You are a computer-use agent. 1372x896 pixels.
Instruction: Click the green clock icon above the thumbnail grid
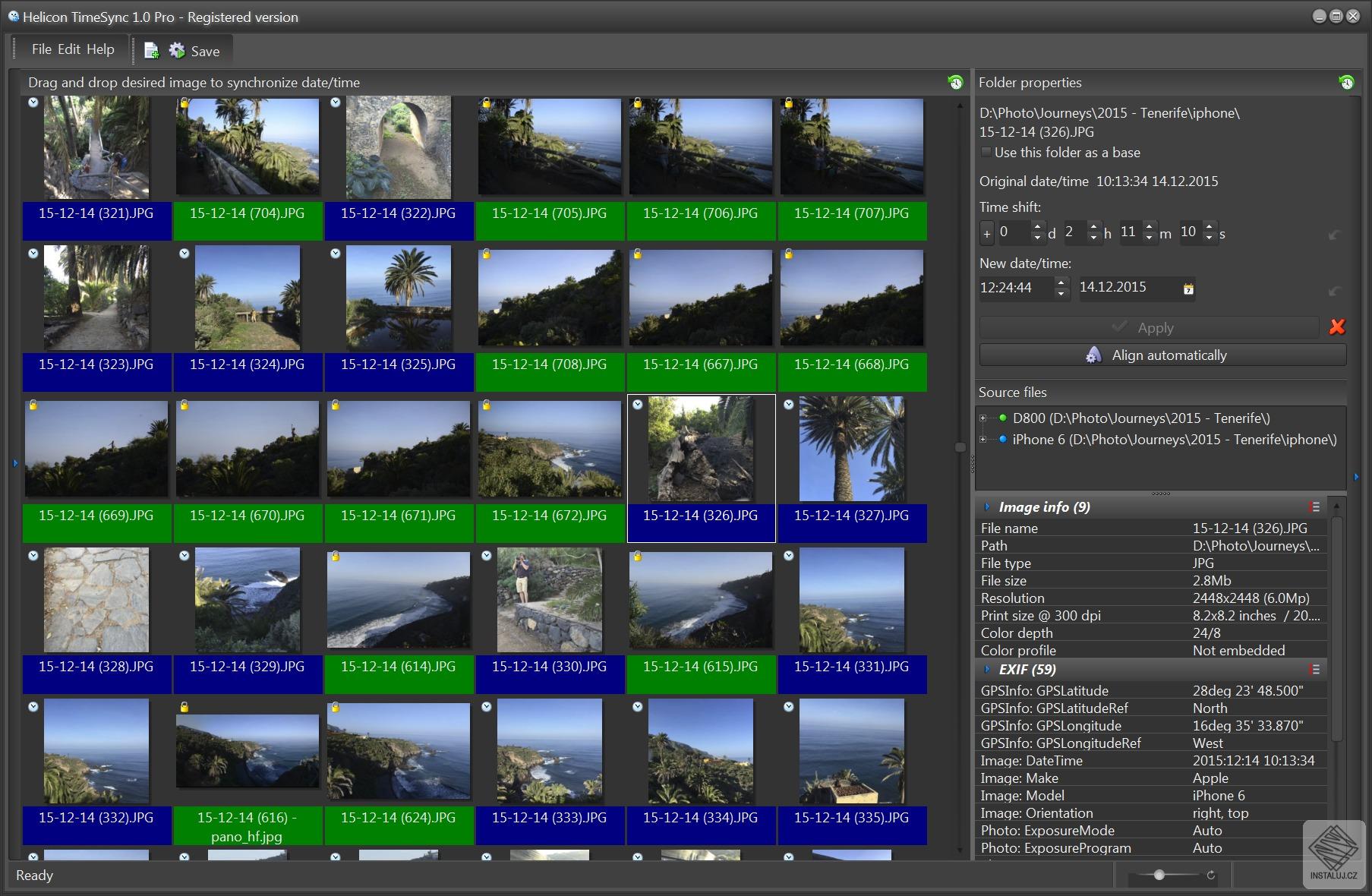[x=955, y=83]
